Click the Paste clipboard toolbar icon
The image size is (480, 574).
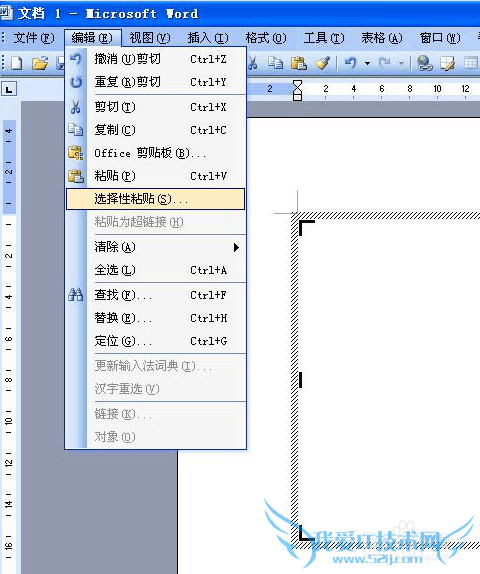point(299,63)
